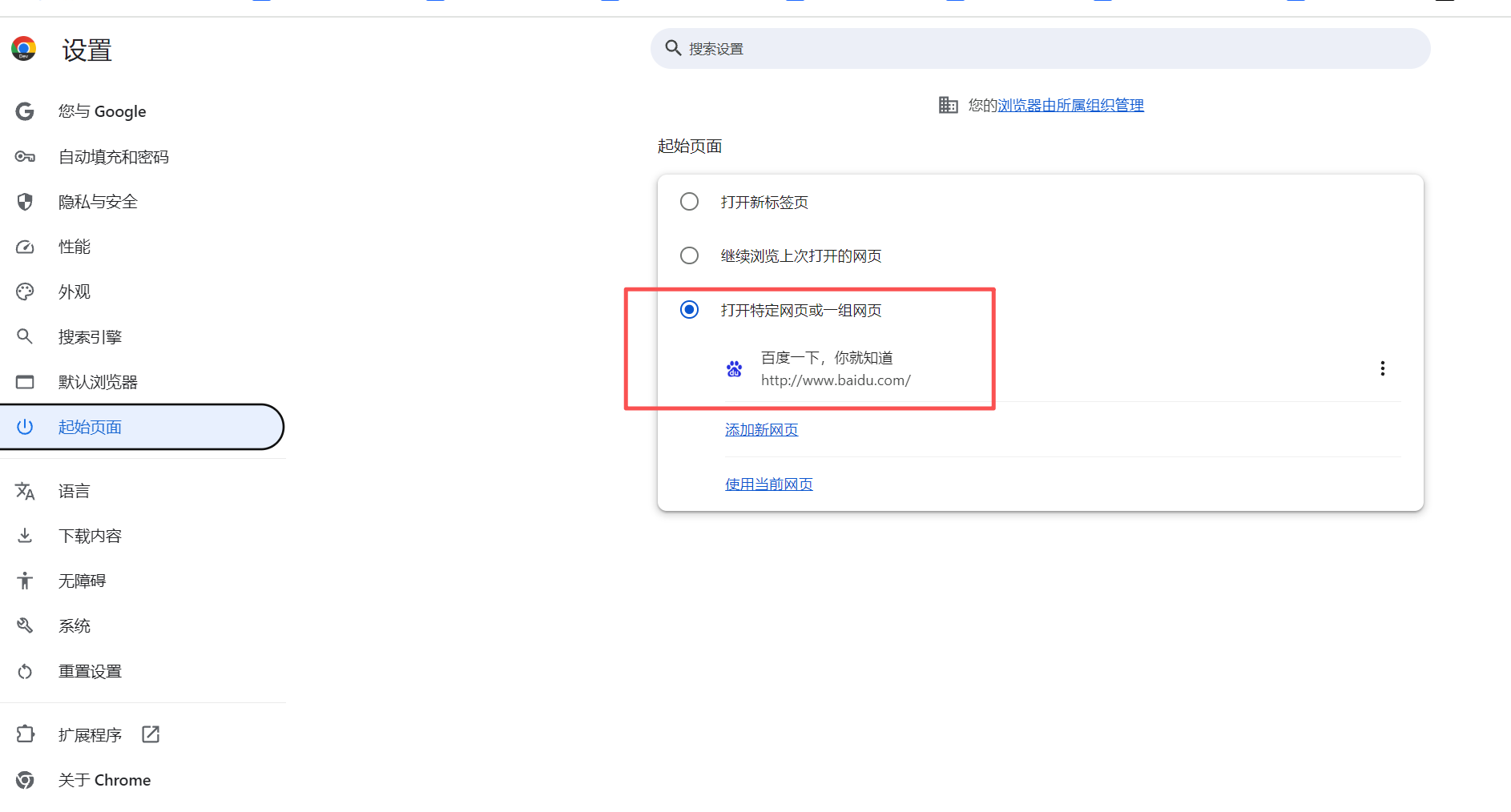
Task: Go to 自动填充和密码 section
Action: [x=142, y=157]
